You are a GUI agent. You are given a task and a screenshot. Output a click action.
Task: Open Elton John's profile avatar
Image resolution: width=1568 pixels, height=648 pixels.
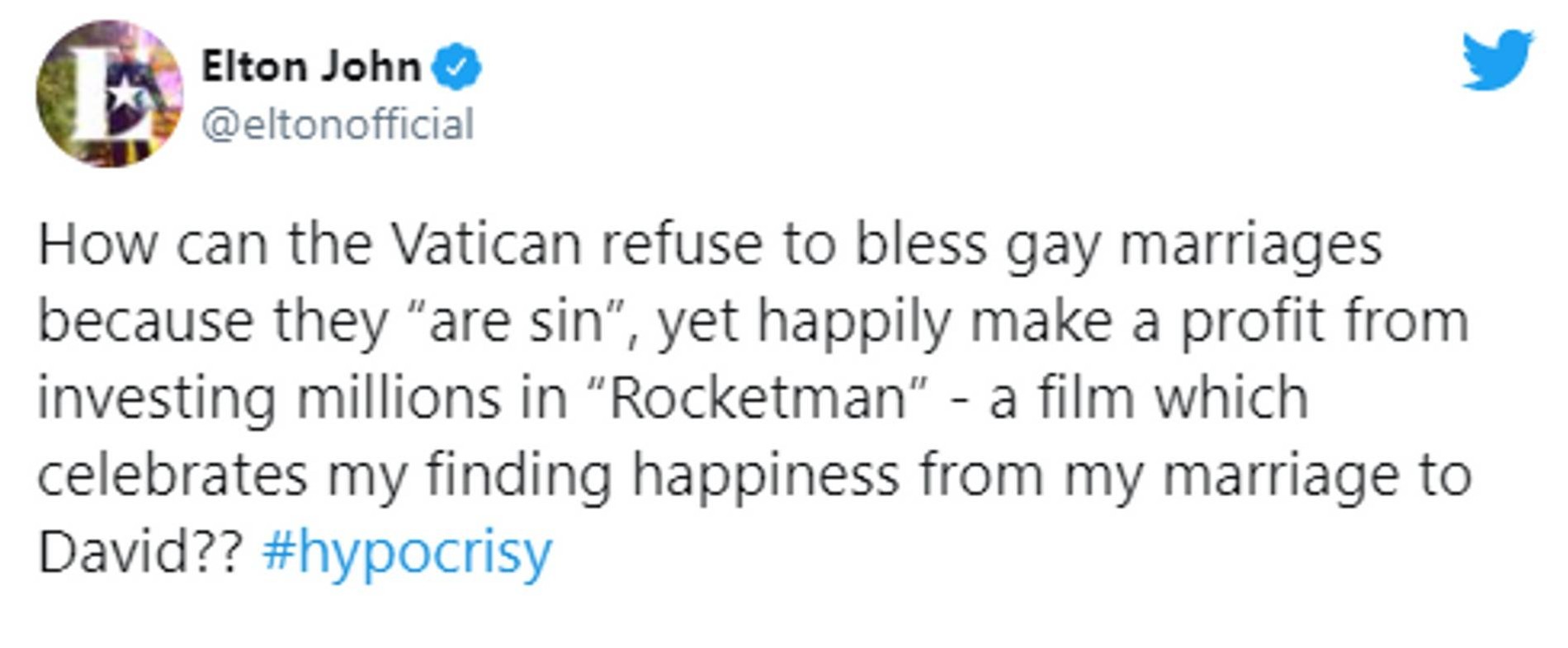point(110,94)
